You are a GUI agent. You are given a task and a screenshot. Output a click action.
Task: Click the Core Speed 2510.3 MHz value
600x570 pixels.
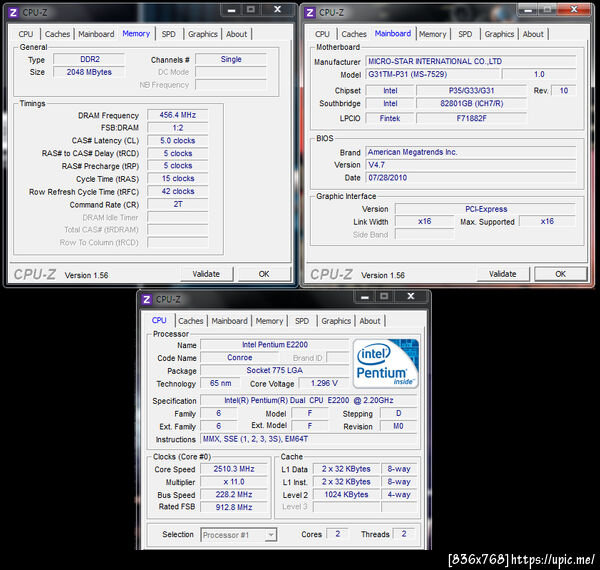pos(234,469)
